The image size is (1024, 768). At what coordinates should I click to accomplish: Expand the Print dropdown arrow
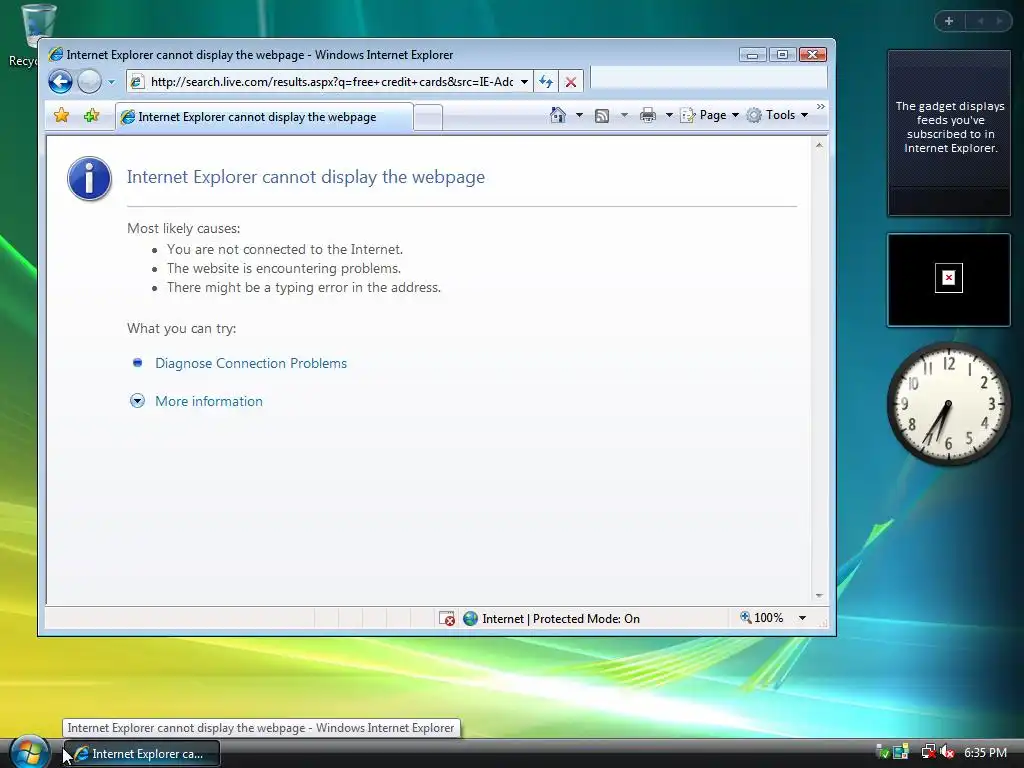coord(669,115)
